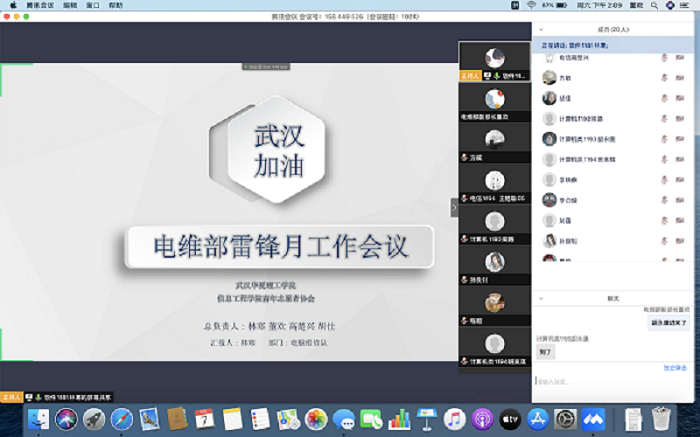Click the screen sharing label at bottom left
700x437 pixels.
[77, 397]
